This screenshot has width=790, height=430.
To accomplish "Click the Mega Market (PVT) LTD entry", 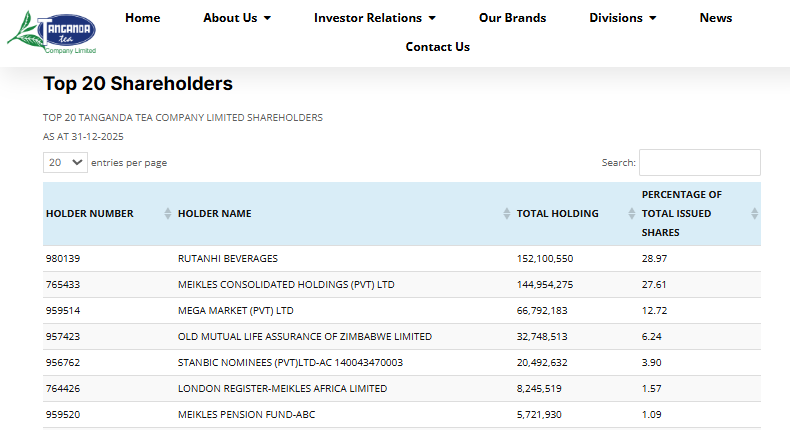I will point(235,311).
